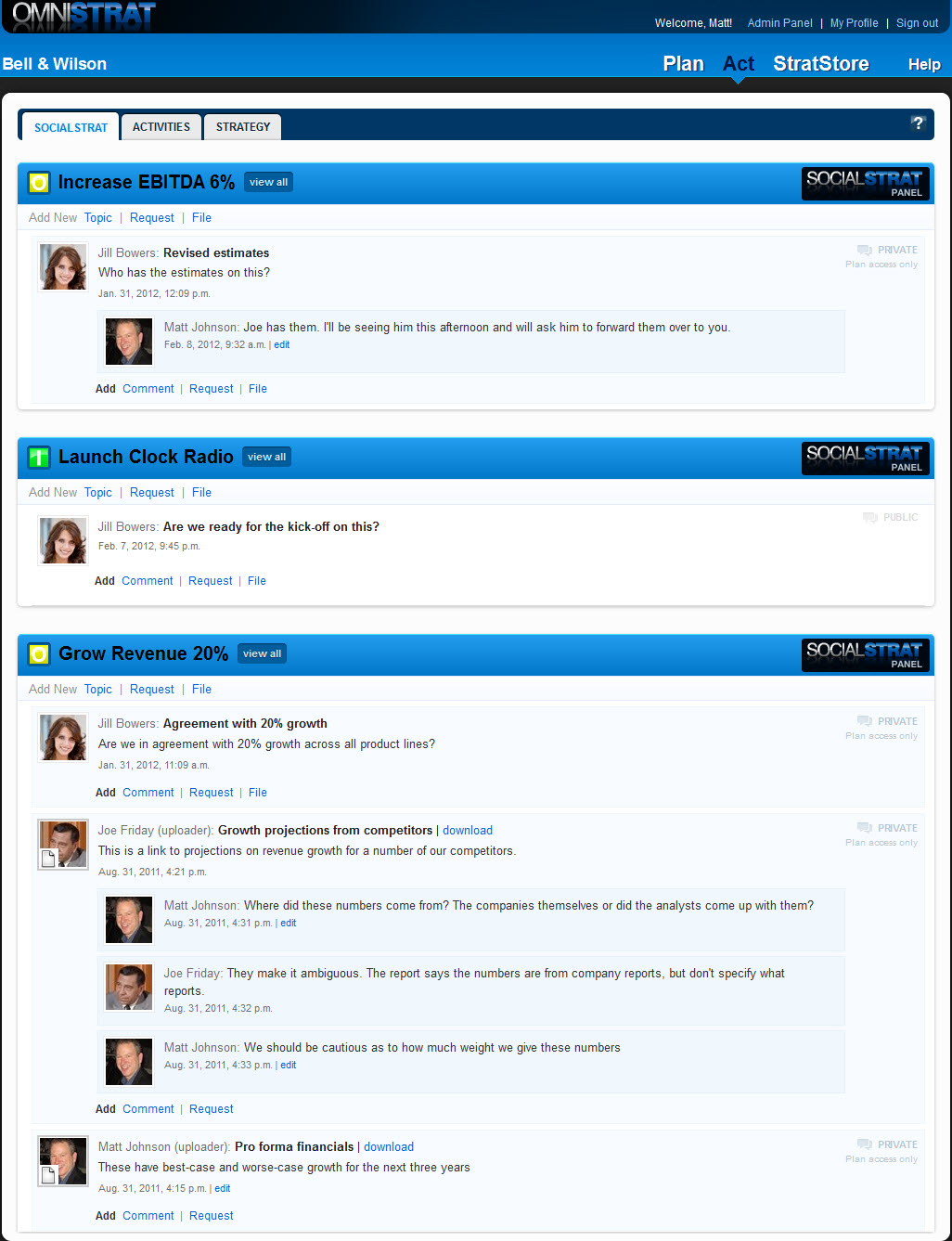Viewport: 952px width, 1241px height.
Task: Click the yellow status icon for Increase EBITDA 6%
Action: tap(39, 183)
